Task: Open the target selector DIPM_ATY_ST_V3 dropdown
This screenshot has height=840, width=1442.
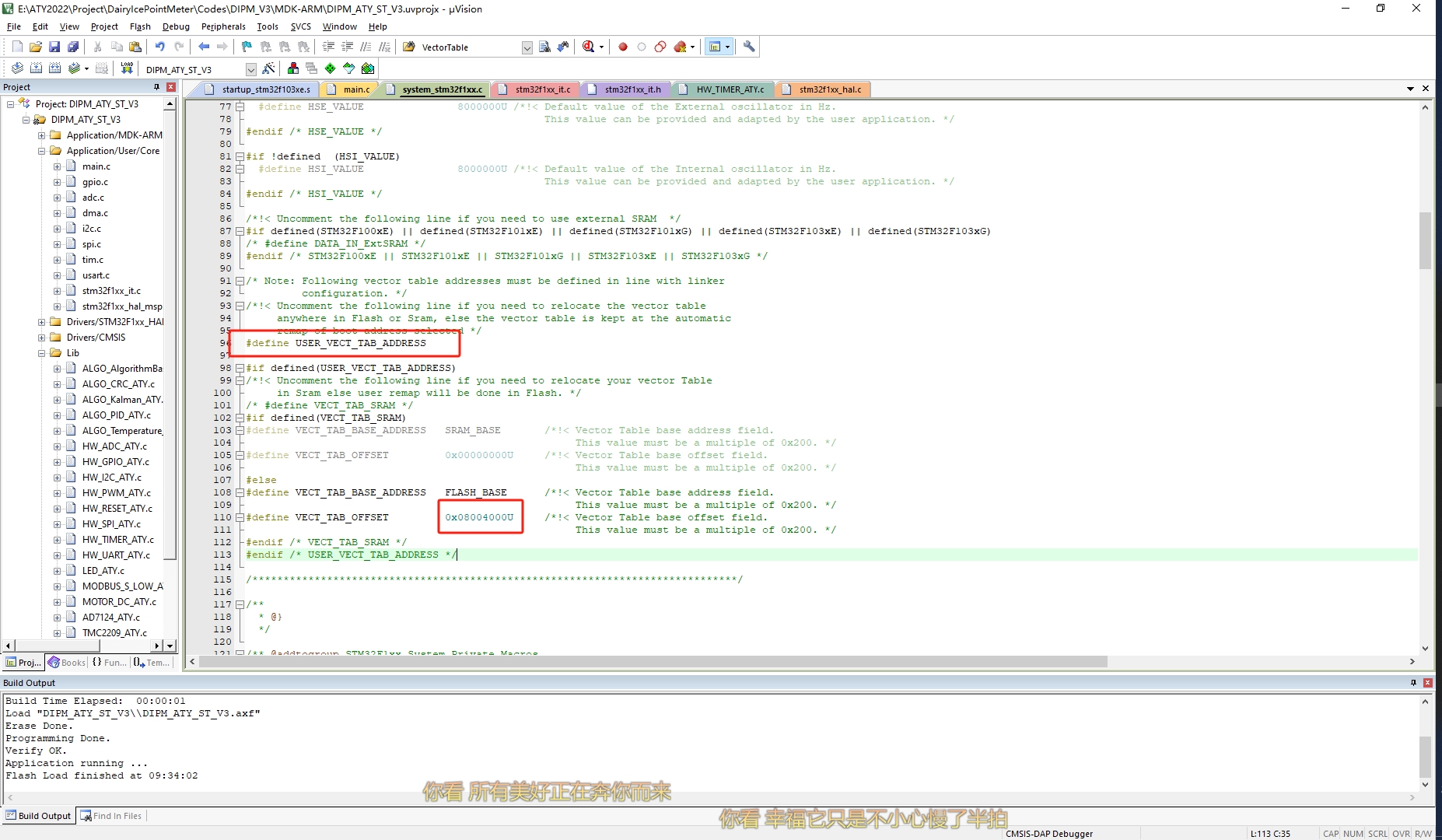Action: [x=250, y=70]
